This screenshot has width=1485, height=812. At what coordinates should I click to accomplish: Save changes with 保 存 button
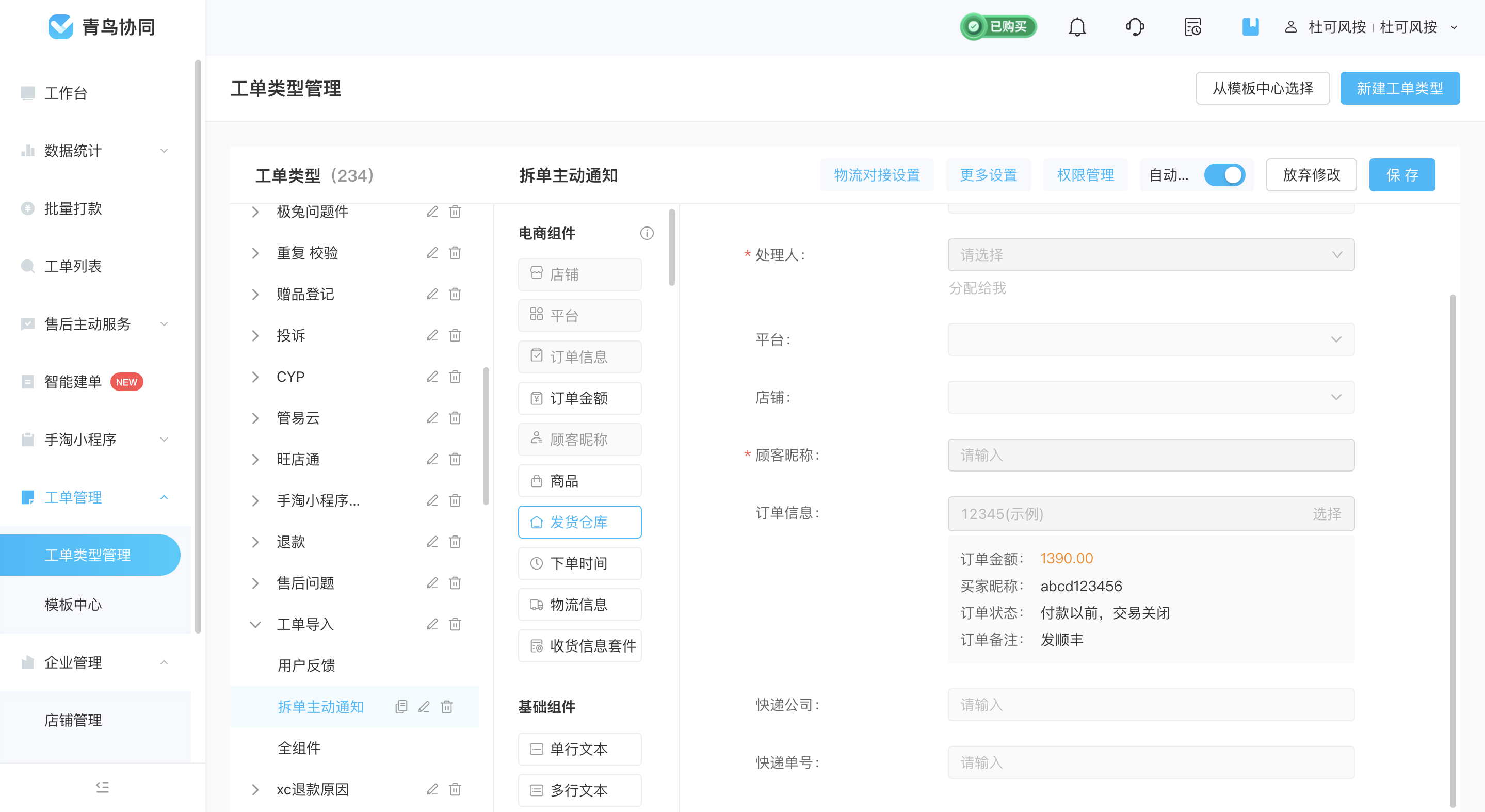point(1402,175)
